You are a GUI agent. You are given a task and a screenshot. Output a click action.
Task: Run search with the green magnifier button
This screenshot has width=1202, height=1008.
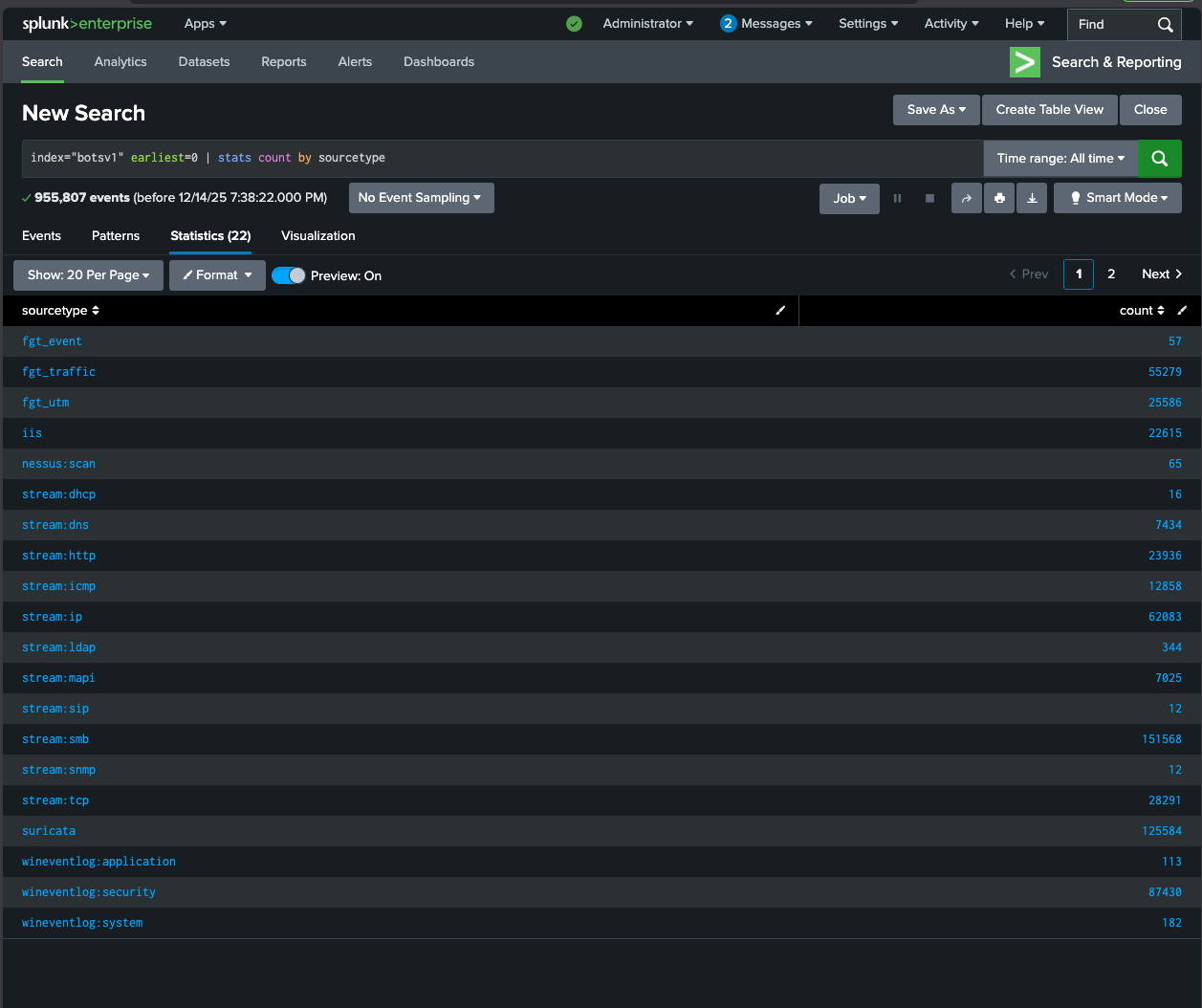point(1159,159)
